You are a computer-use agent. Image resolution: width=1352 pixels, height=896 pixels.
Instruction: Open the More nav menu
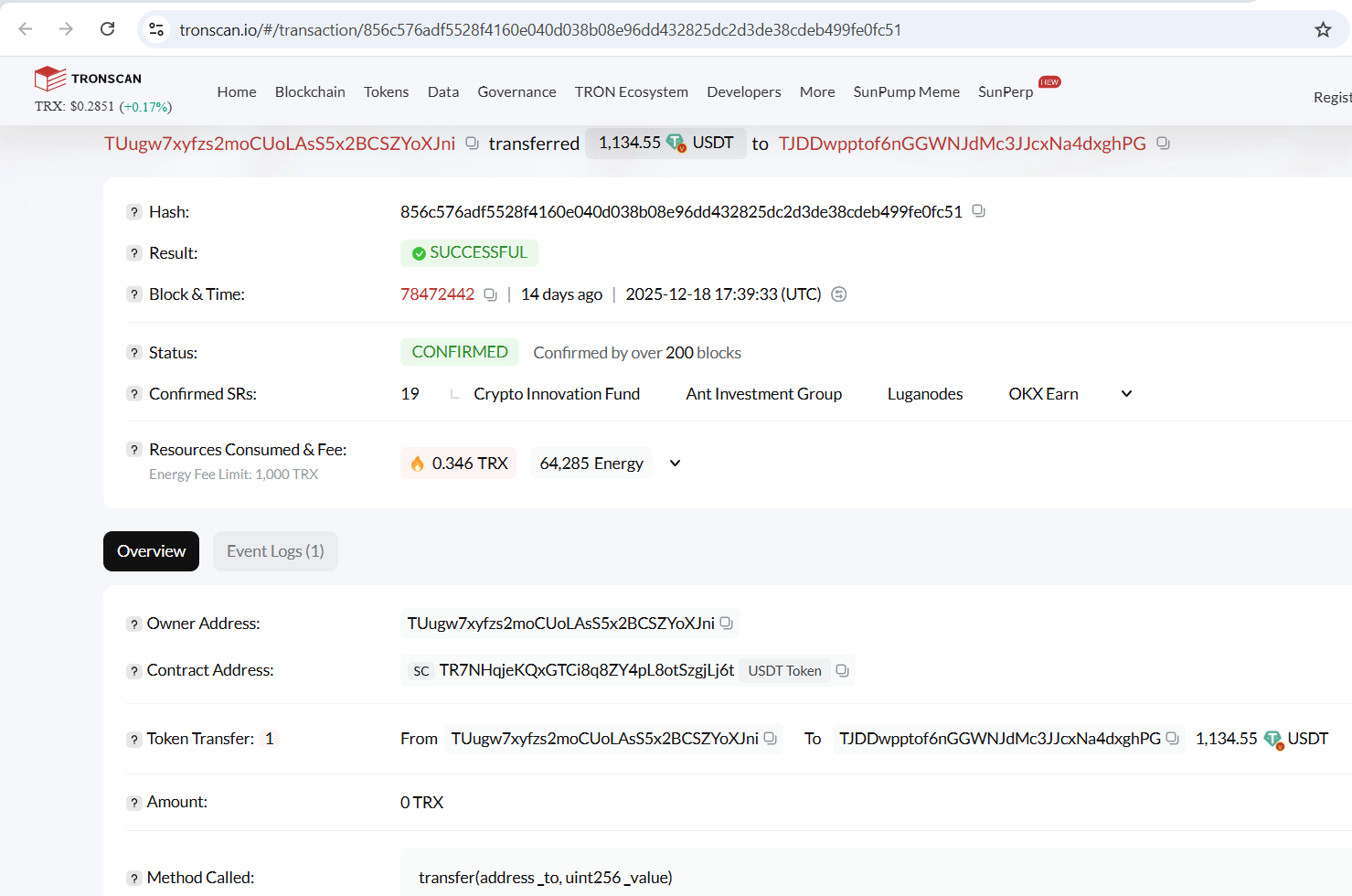point(817,91)
